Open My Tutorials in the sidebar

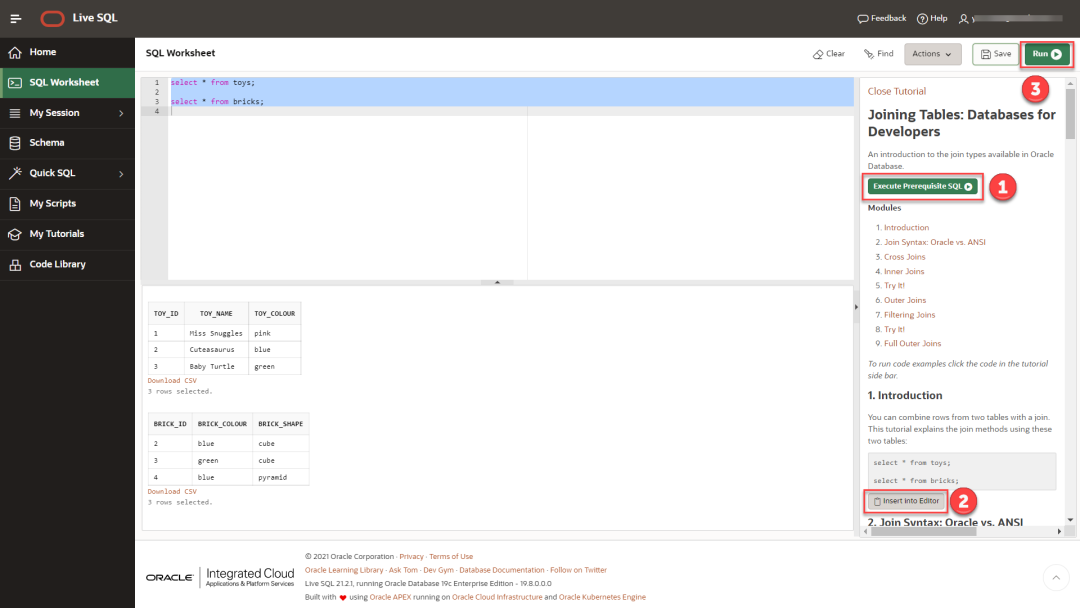pos(68,234)
